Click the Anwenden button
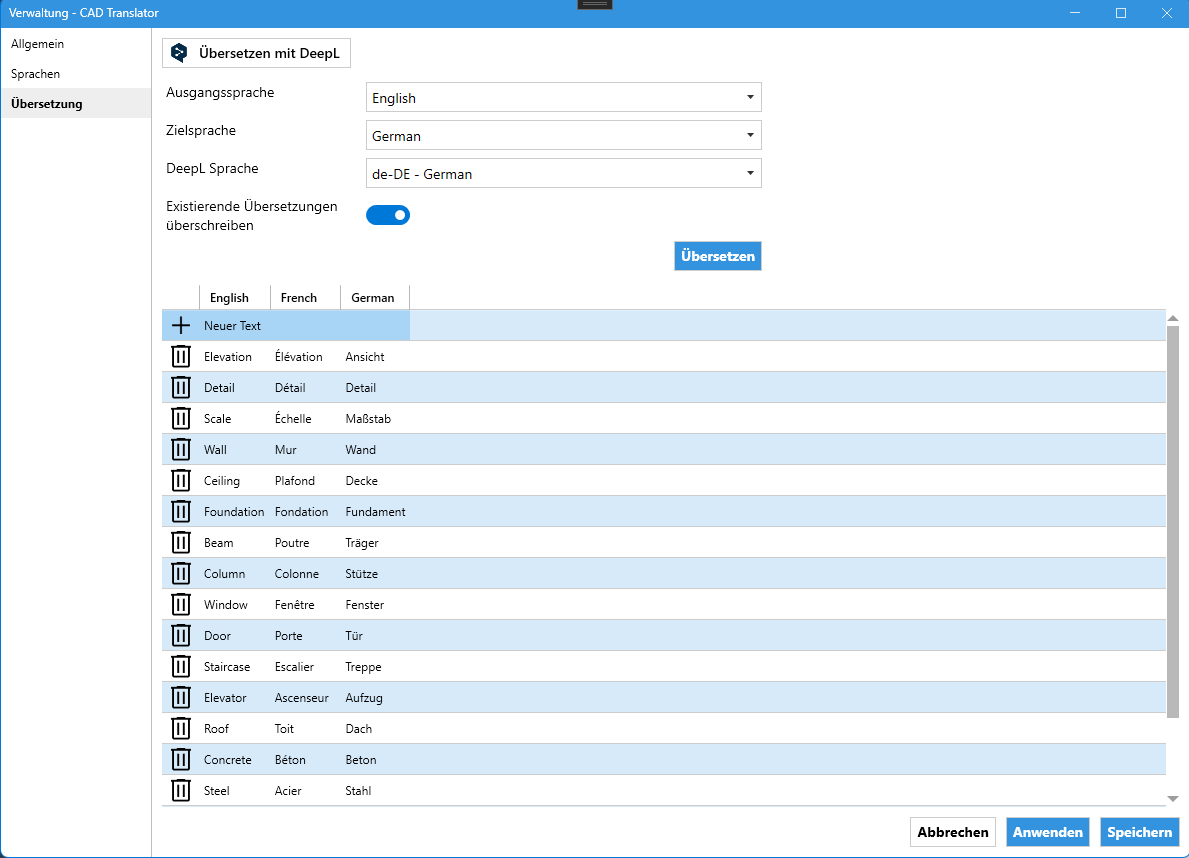The image size is (1189, 858). tap(1047, 832)
